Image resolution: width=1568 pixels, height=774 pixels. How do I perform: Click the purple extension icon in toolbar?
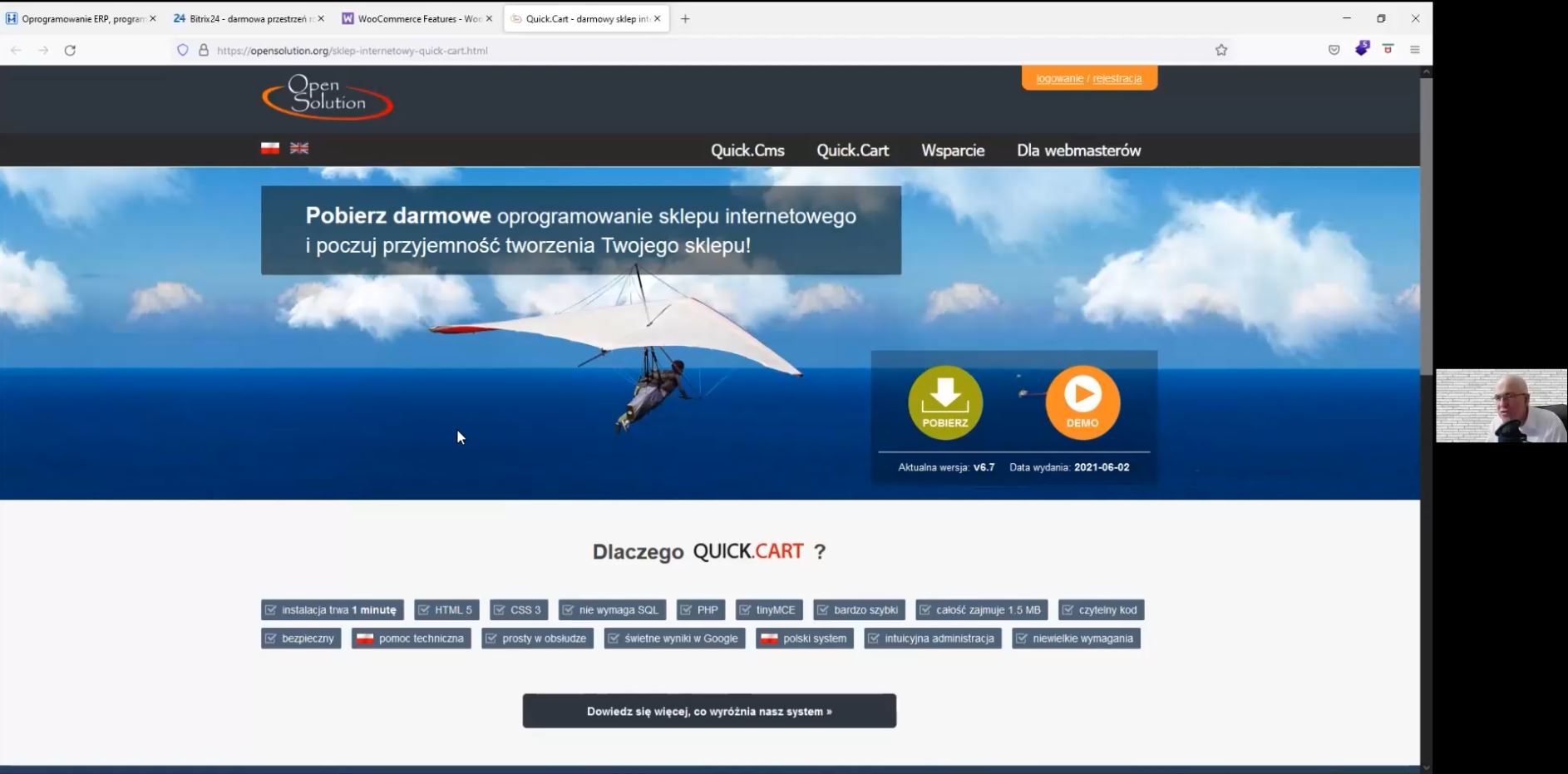point(1362,49)
